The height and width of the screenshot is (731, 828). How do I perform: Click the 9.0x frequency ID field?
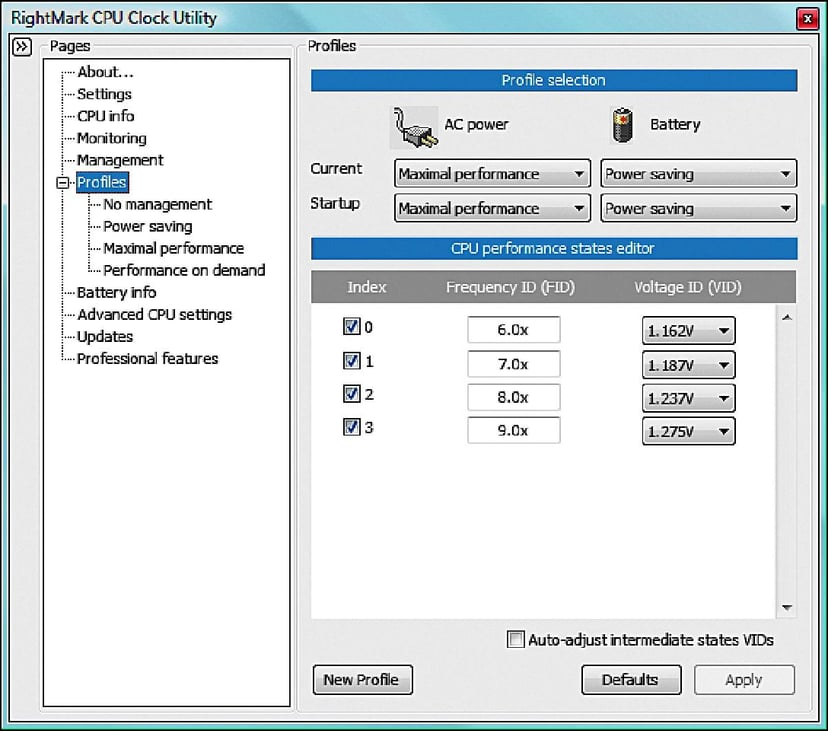tap(513, 431)
